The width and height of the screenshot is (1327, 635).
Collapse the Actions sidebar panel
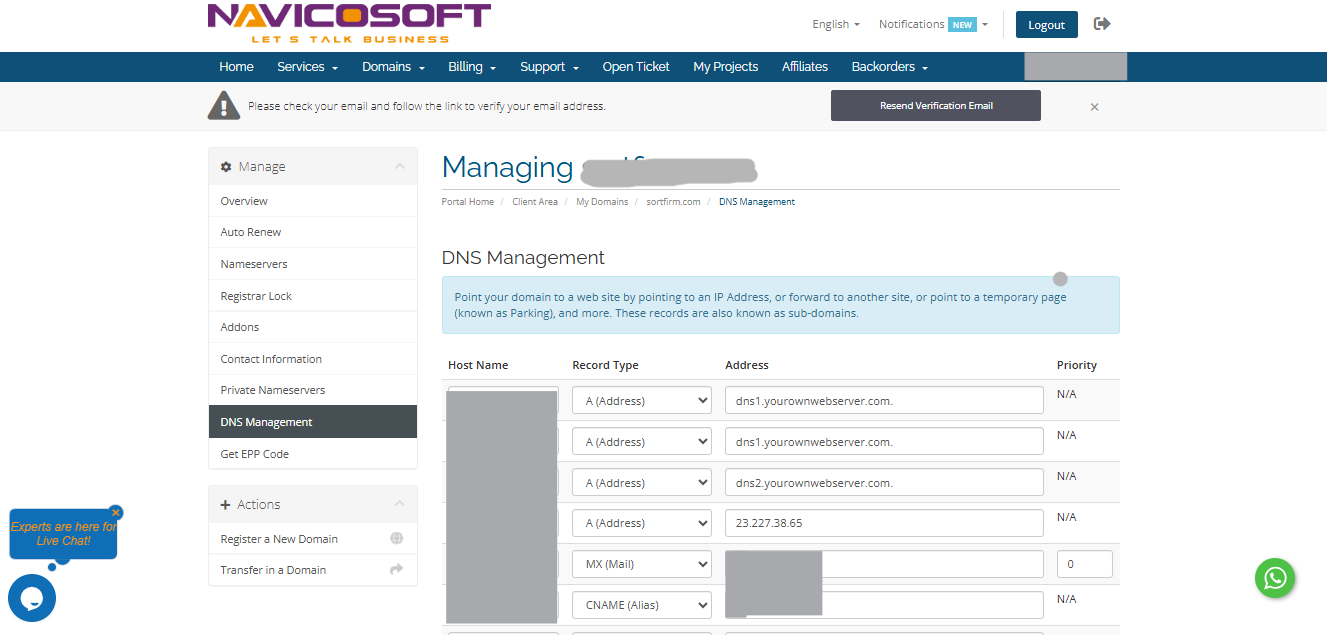[399, 505]
